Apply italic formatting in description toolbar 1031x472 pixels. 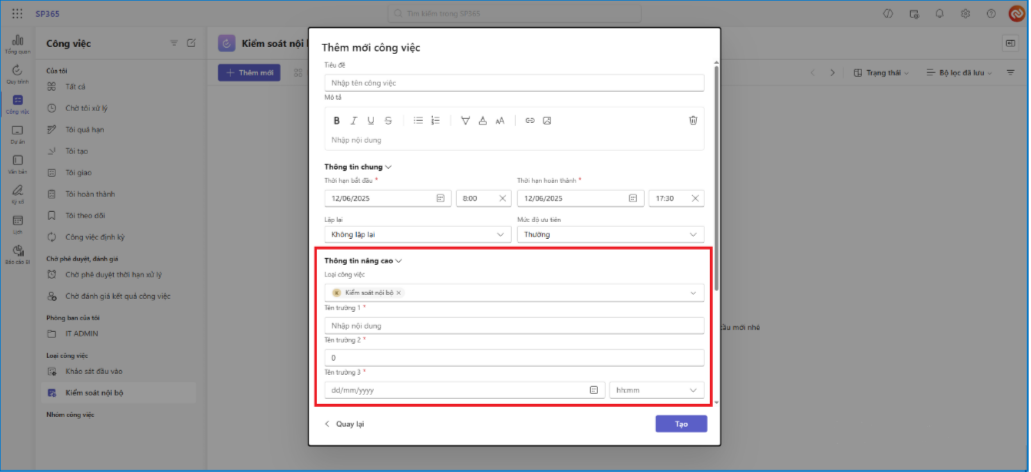[354, 120]
